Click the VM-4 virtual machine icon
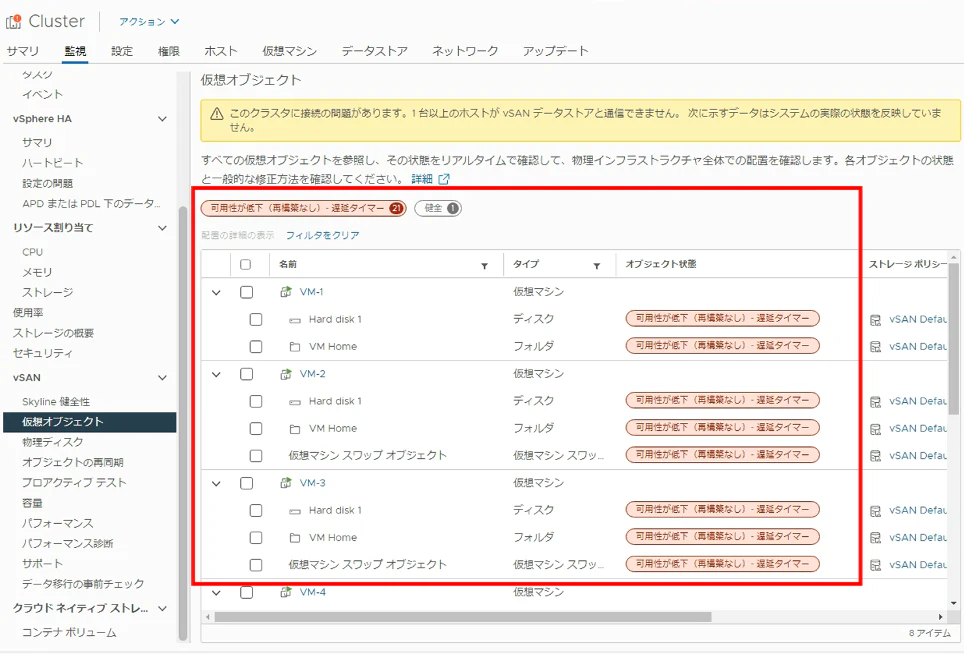This screenshot has height=654, width=964. tap(286, 593)
